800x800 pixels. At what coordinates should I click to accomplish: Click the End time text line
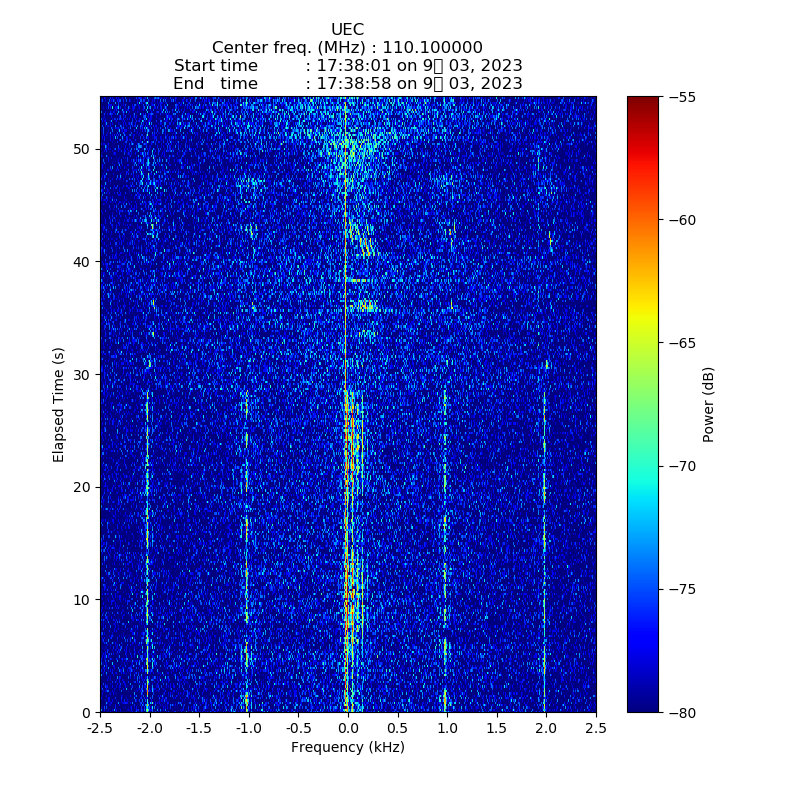coord(347,84)
